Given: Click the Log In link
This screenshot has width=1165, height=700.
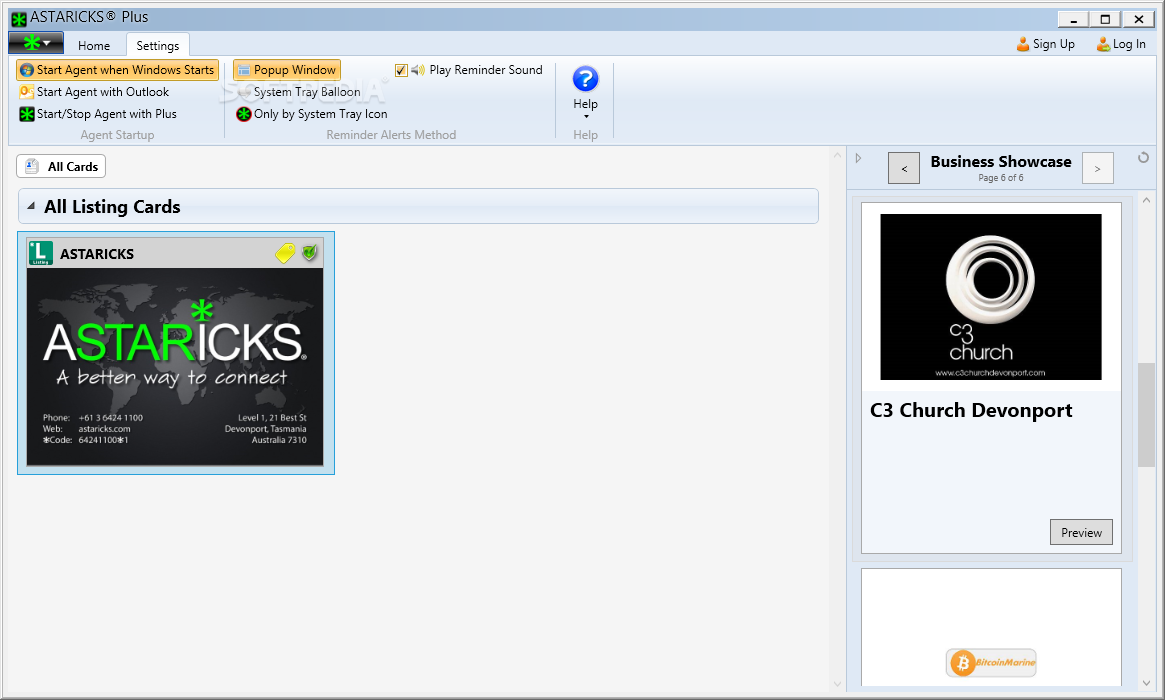Looking at the screenshot, I should click(1121, 44).
